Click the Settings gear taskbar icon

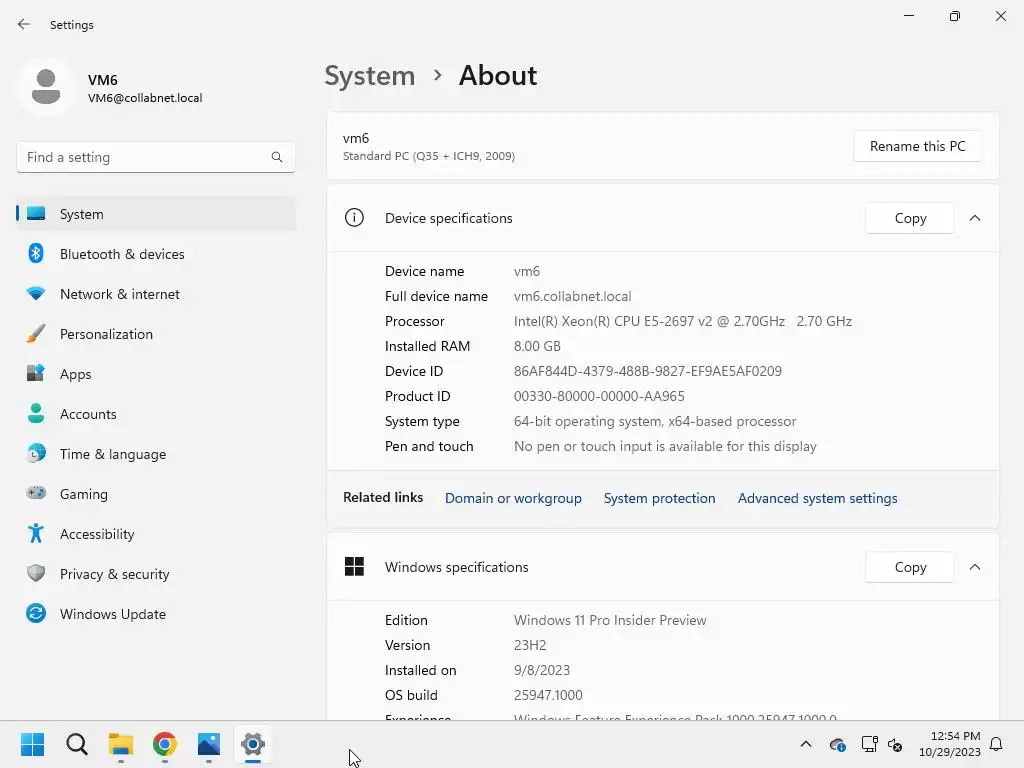coord(253,744)
